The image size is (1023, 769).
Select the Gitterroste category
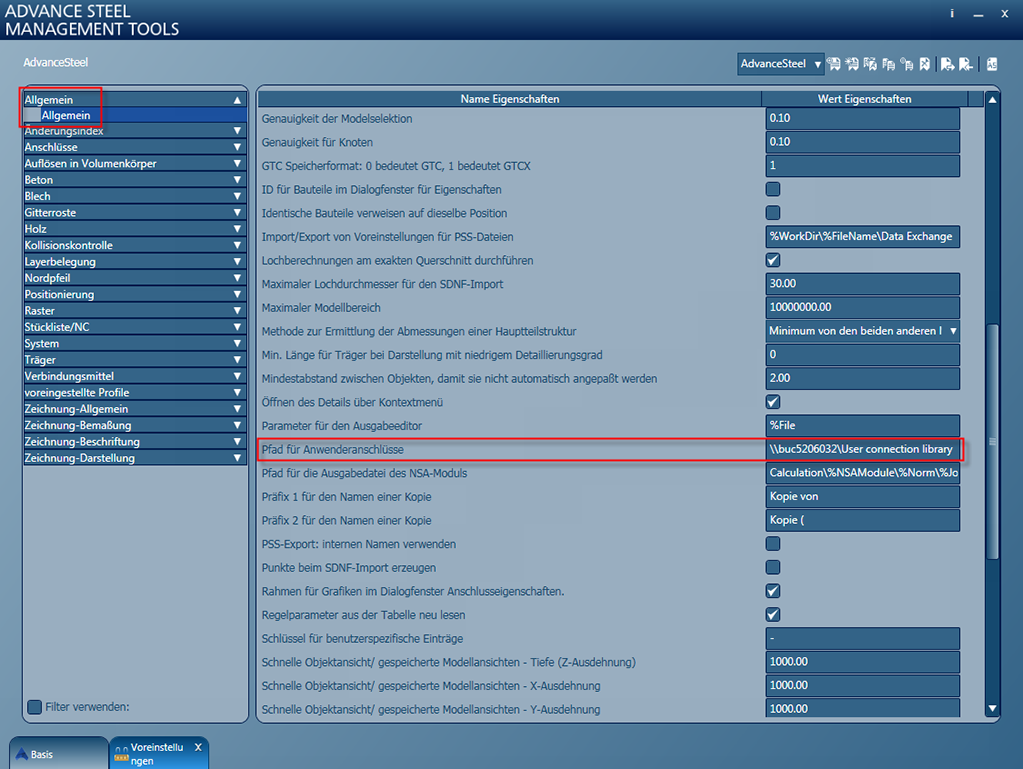135,213
